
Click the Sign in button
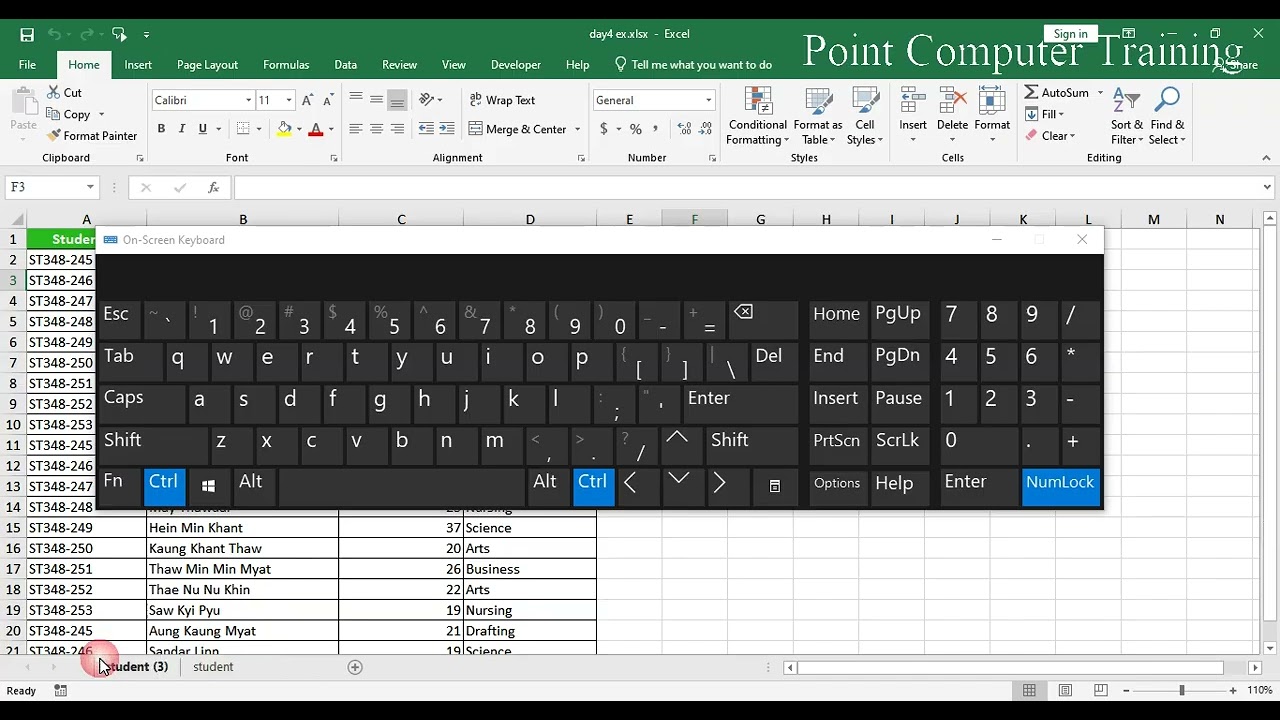(1070, 34)
